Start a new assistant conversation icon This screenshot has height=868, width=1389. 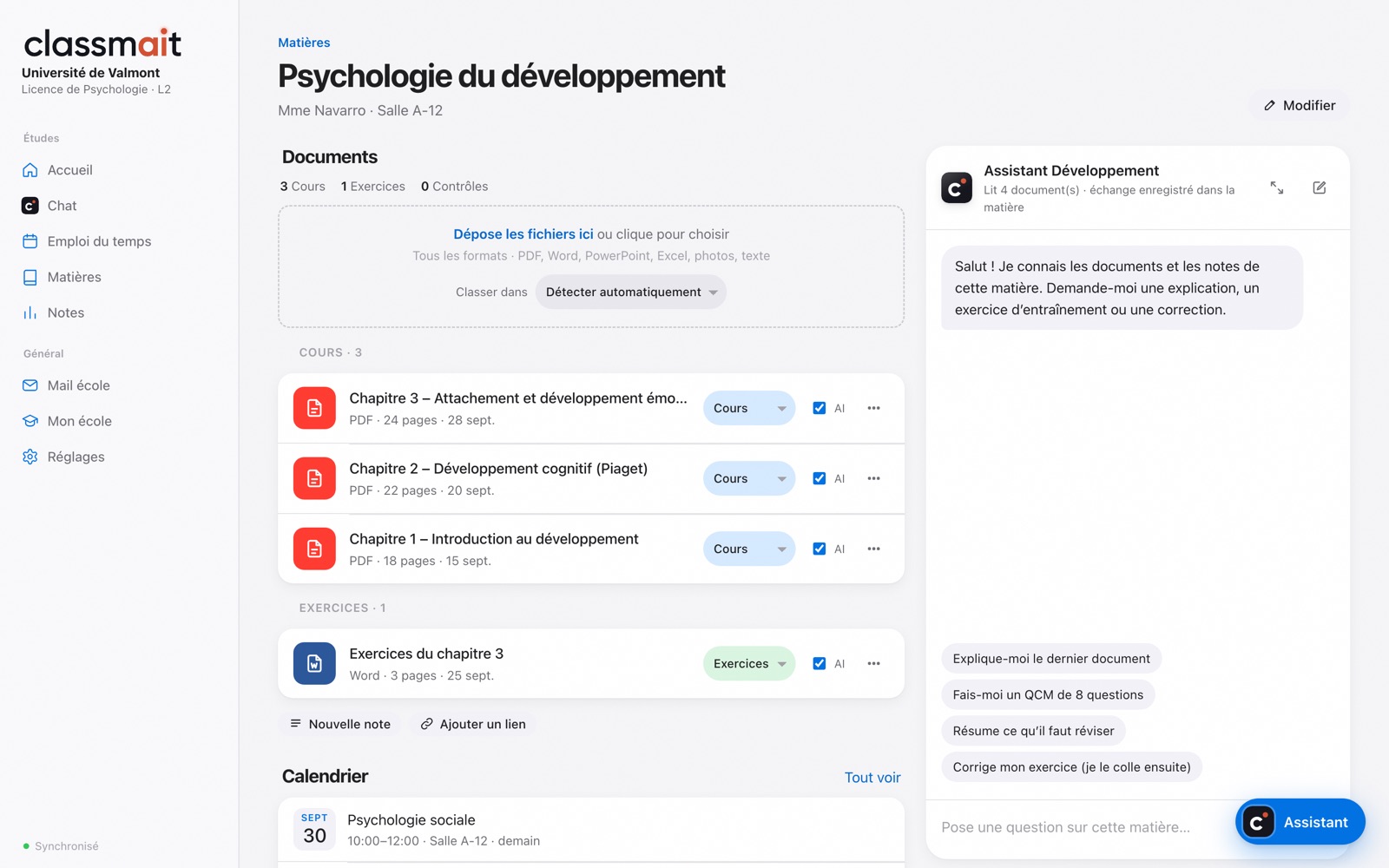[x=1320, y=187]
